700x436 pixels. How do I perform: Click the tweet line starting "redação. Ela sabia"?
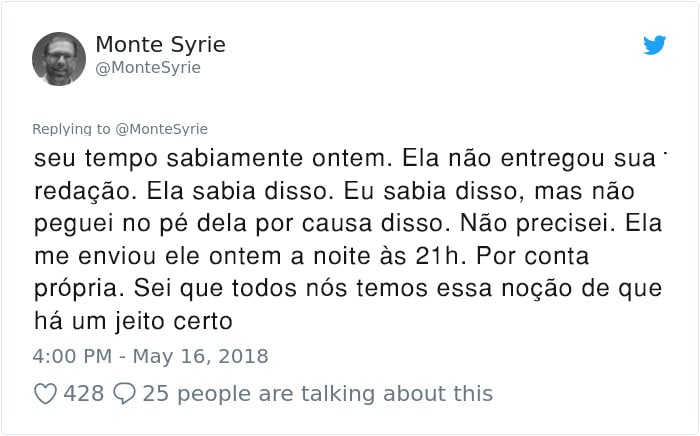(334, 192)
